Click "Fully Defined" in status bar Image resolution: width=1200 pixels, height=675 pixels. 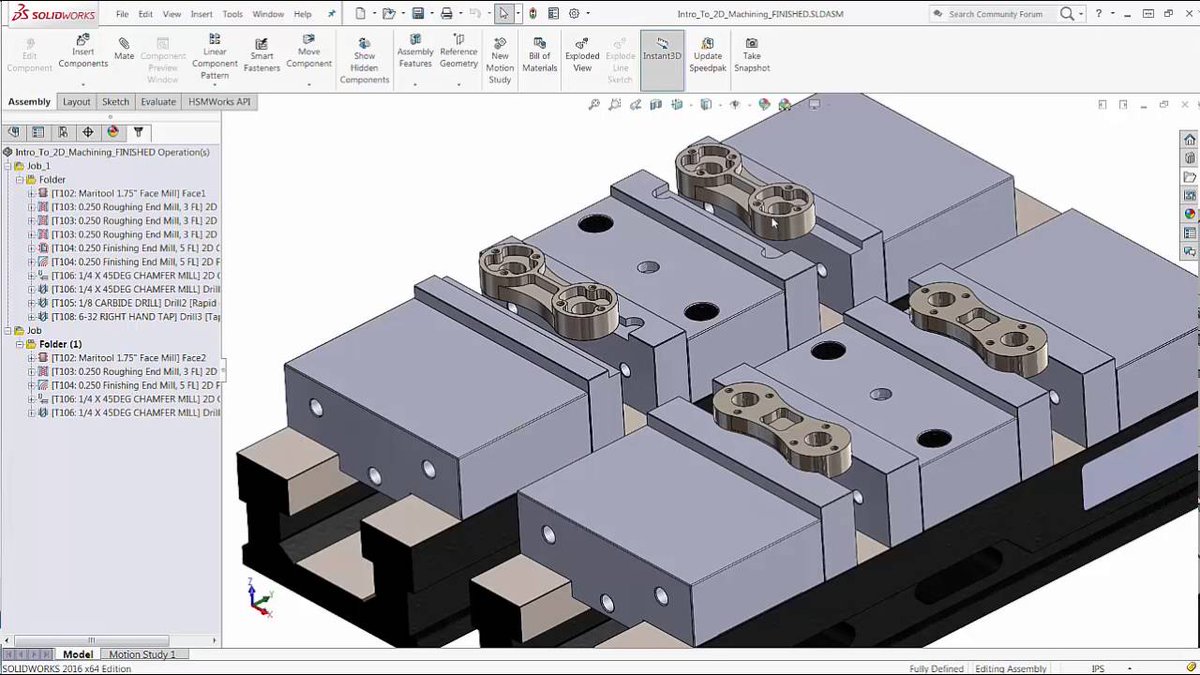(936, 669)
